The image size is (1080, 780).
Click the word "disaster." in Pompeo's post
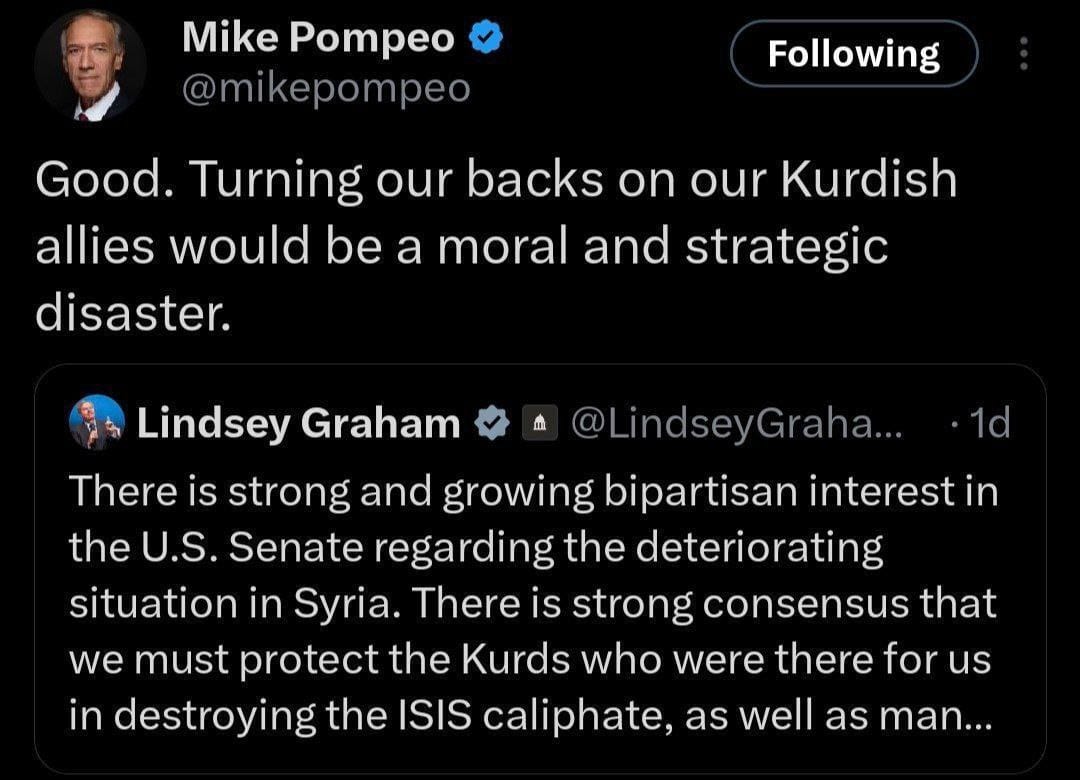pyautogui.click(x=134, y=314)
